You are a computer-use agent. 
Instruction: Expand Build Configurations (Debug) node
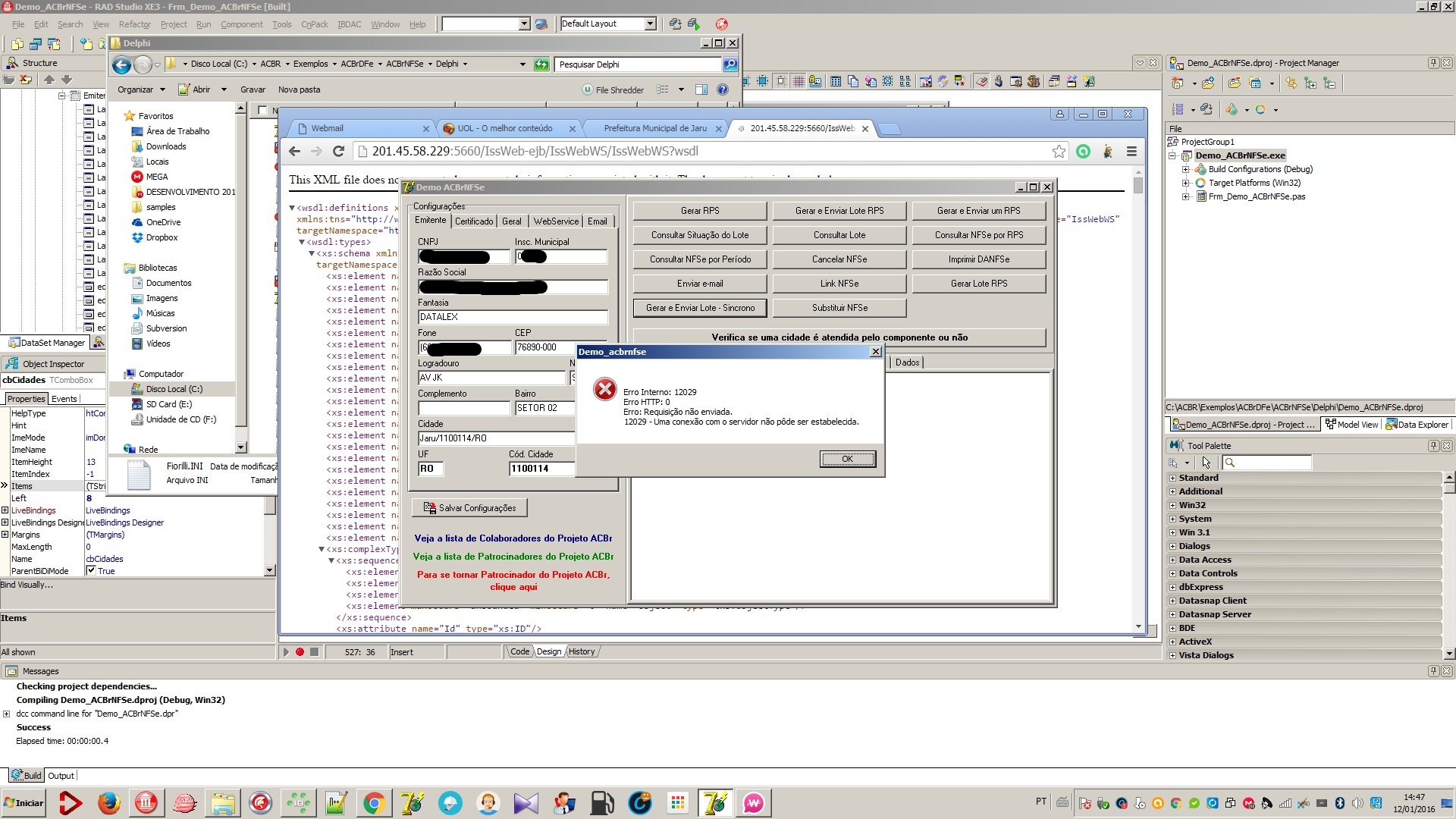point(1185,170)
